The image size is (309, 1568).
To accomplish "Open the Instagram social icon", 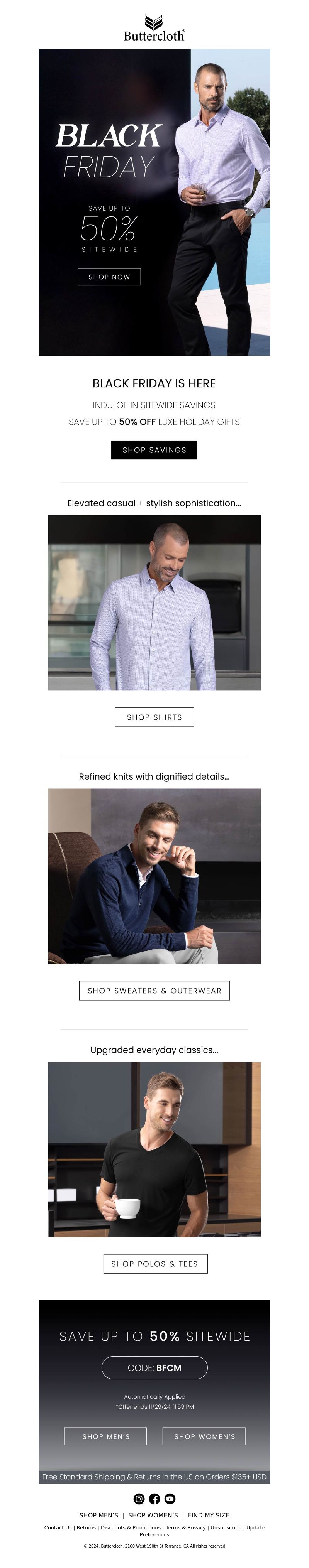I will pos(139,1499).
